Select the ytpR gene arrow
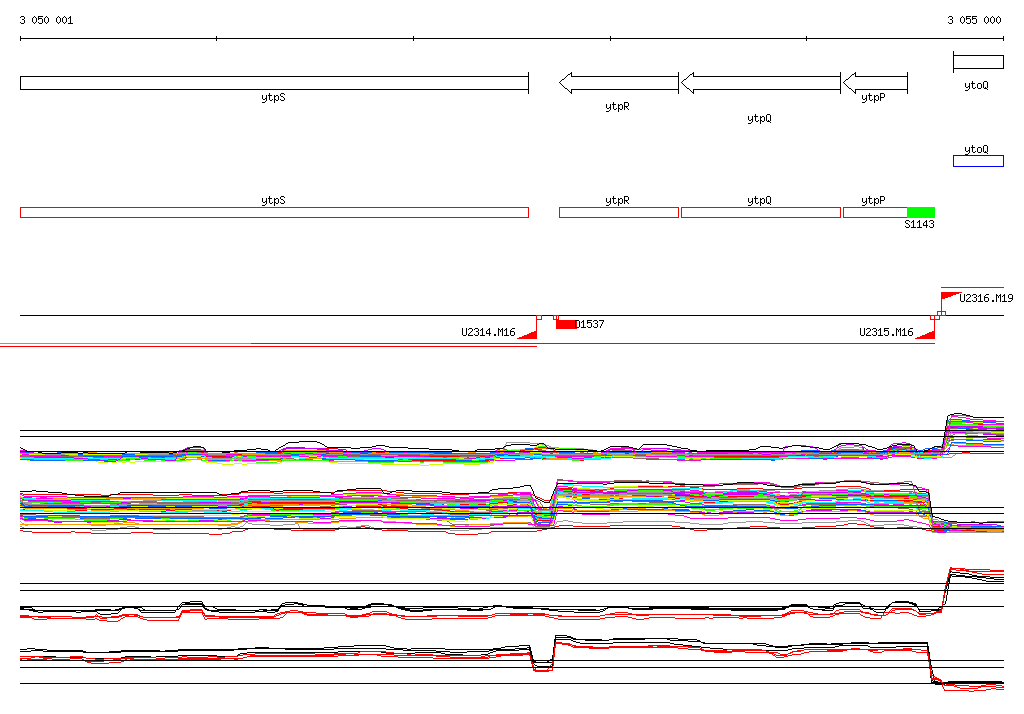This screenshot has height=714, width=1024. pos(619,83)
